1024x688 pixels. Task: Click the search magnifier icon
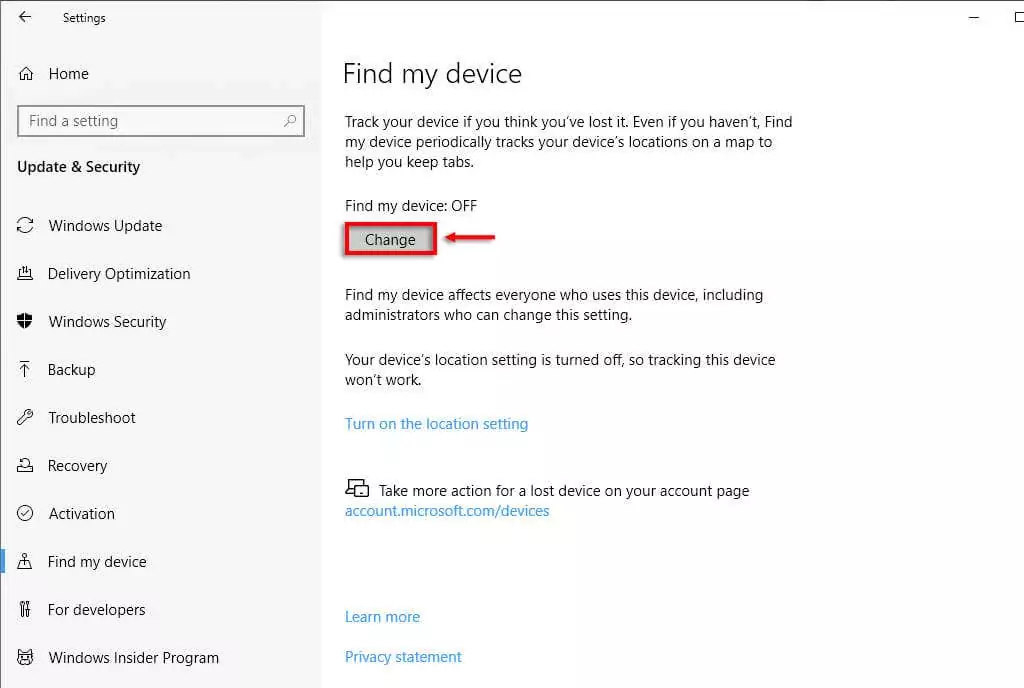click(x=290, y=121)
